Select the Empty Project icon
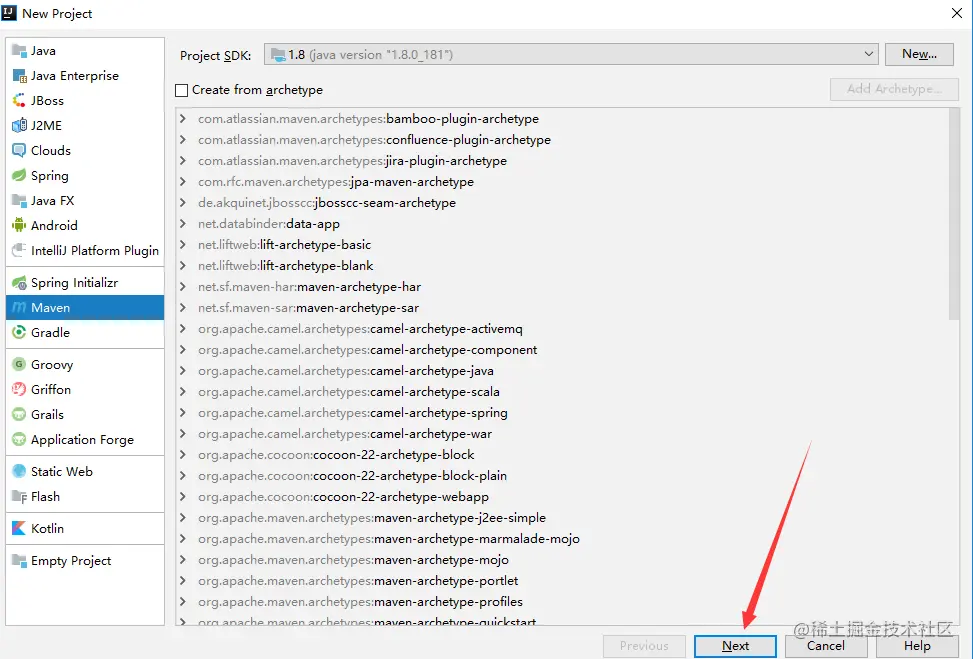This screenshot has height=659, width=973. coord(19,561)
